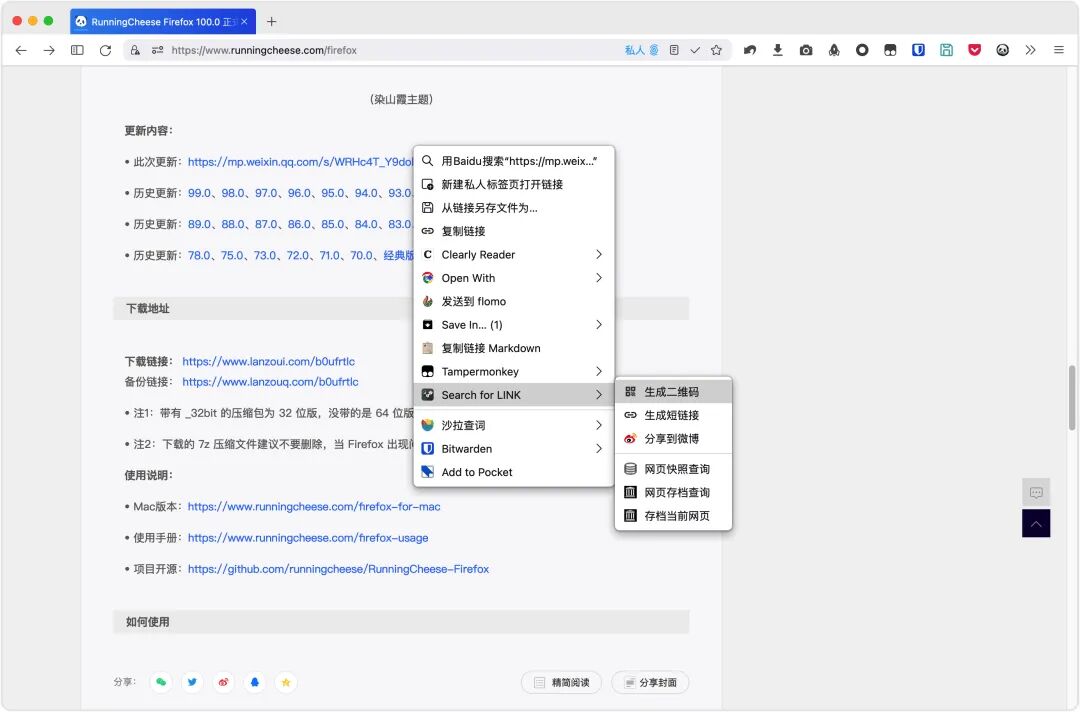This screenshot has height=712, width=1080.
Task: Click the Pocket toolbar icon
Action: (975, 50)
